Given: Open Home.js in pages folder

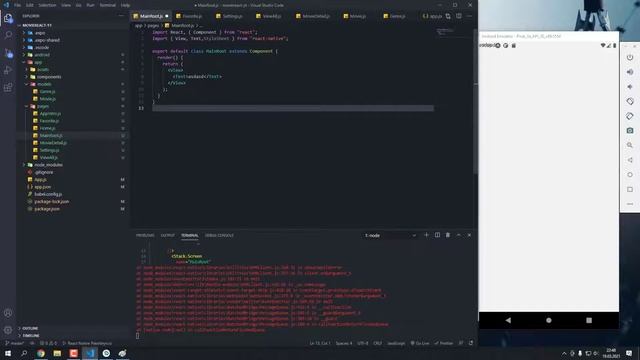Looking at the screenshot, I should click(x=47, y=128).
